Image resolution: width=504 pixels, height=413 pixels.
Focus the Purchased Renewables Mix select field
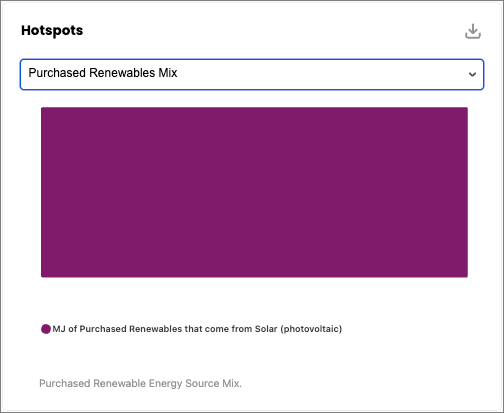(x=252, y=74)
